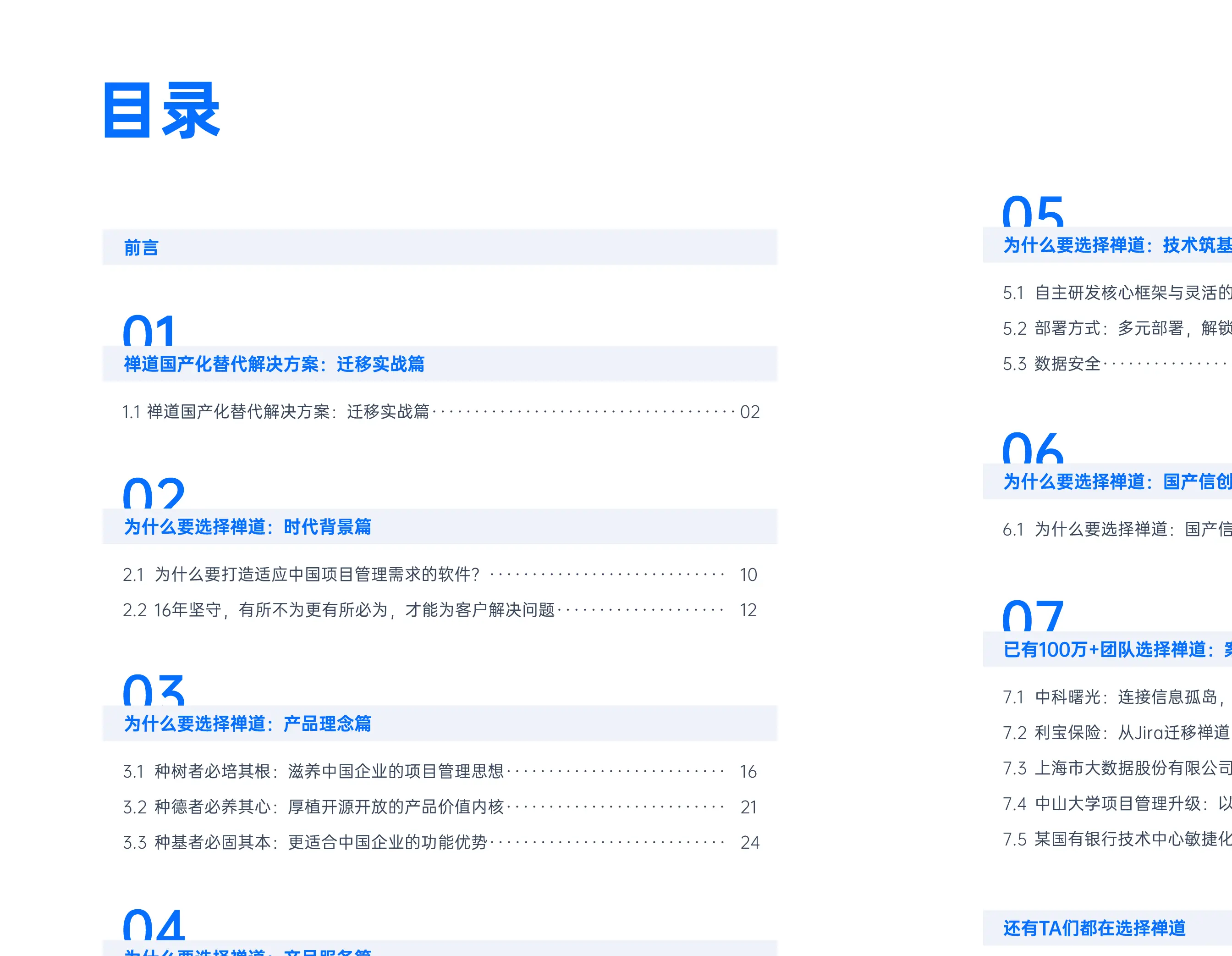This screenshot has height=956, width=1232.
Task: Click the 03 产品理念篇 heading
Action: click(247, 724)
